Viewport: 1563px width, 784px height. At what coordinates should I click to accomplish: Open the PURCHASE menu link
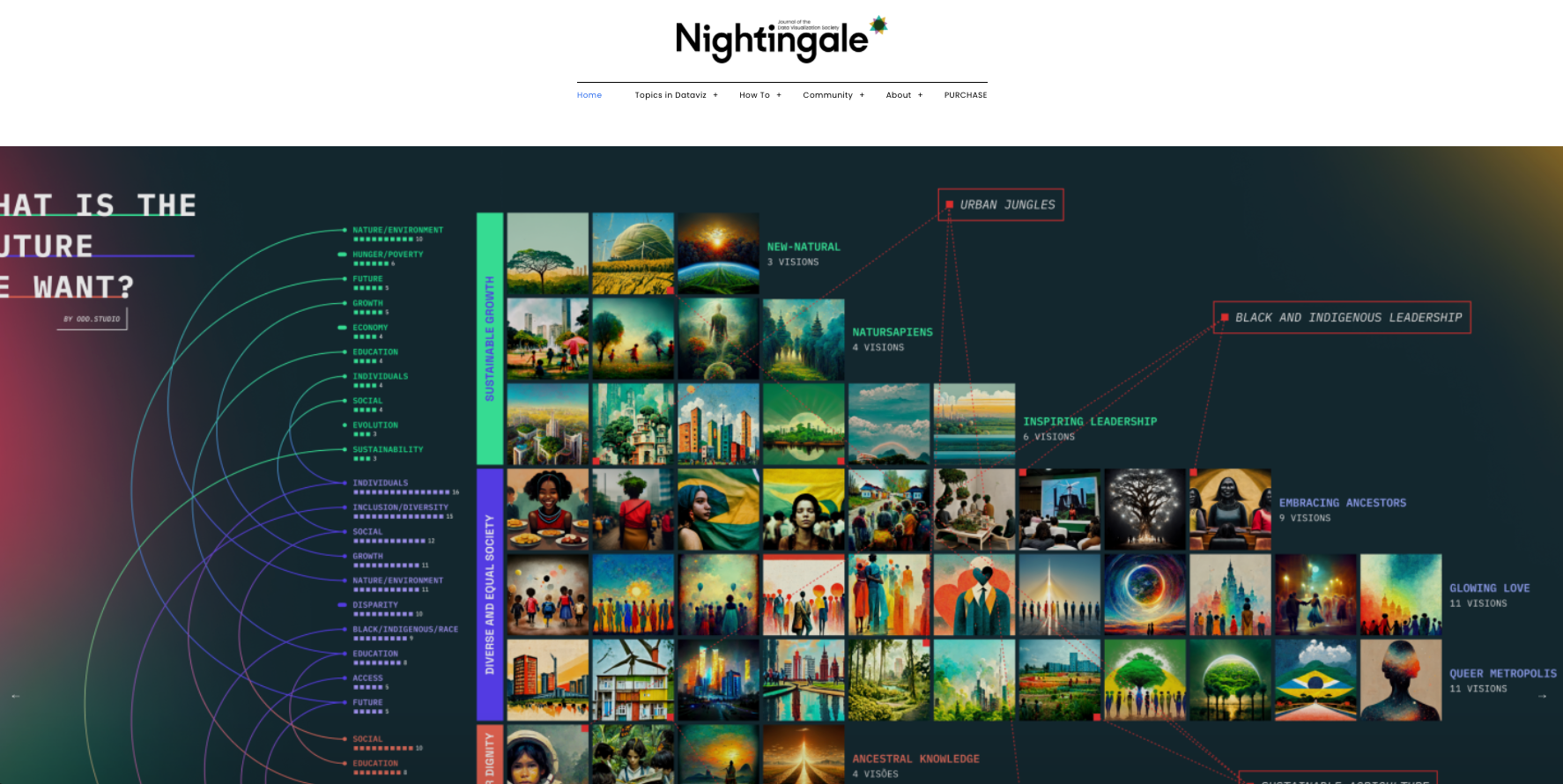coord(966,95)
